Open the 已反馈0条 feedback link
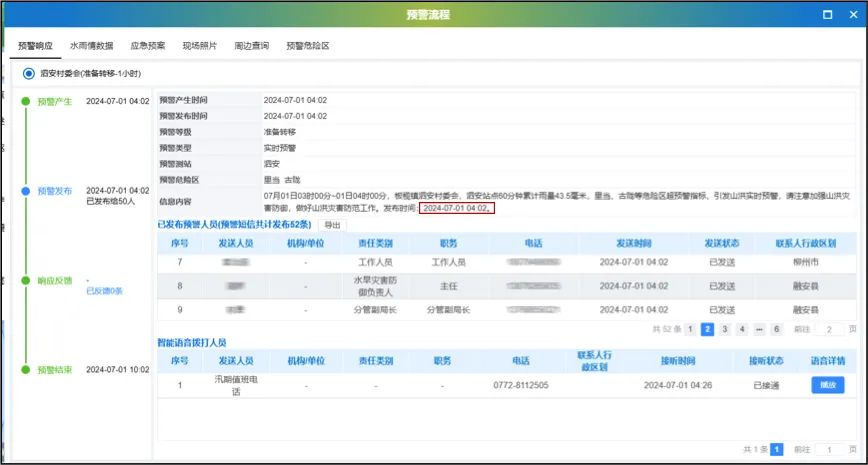 tap(104, 291)
